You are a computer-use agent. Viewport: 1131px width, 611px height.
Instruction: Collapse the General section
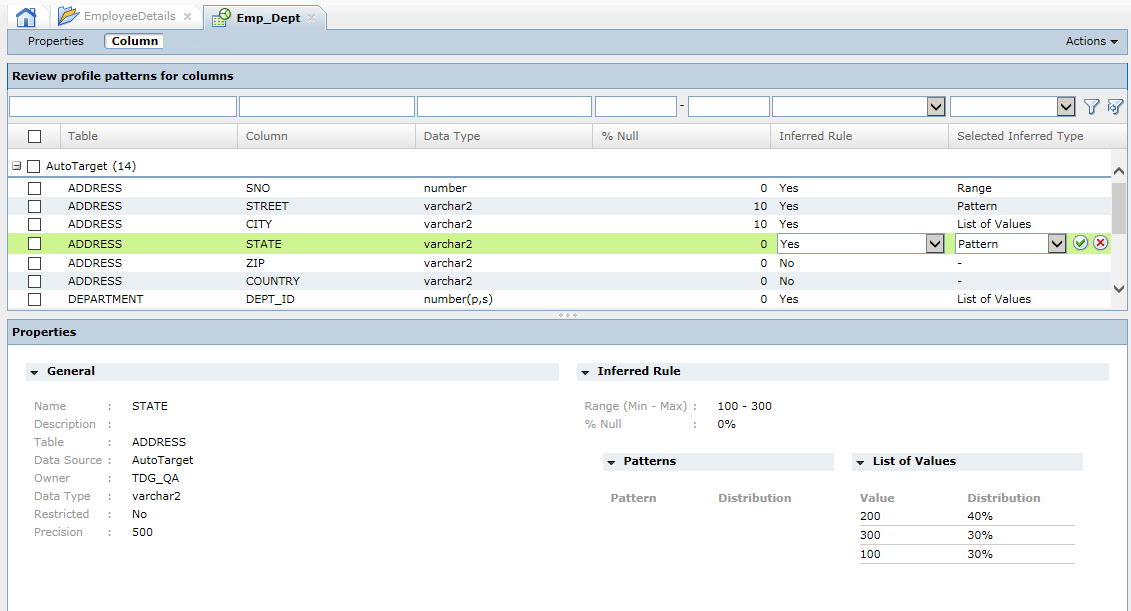click(x=34, y=372)
